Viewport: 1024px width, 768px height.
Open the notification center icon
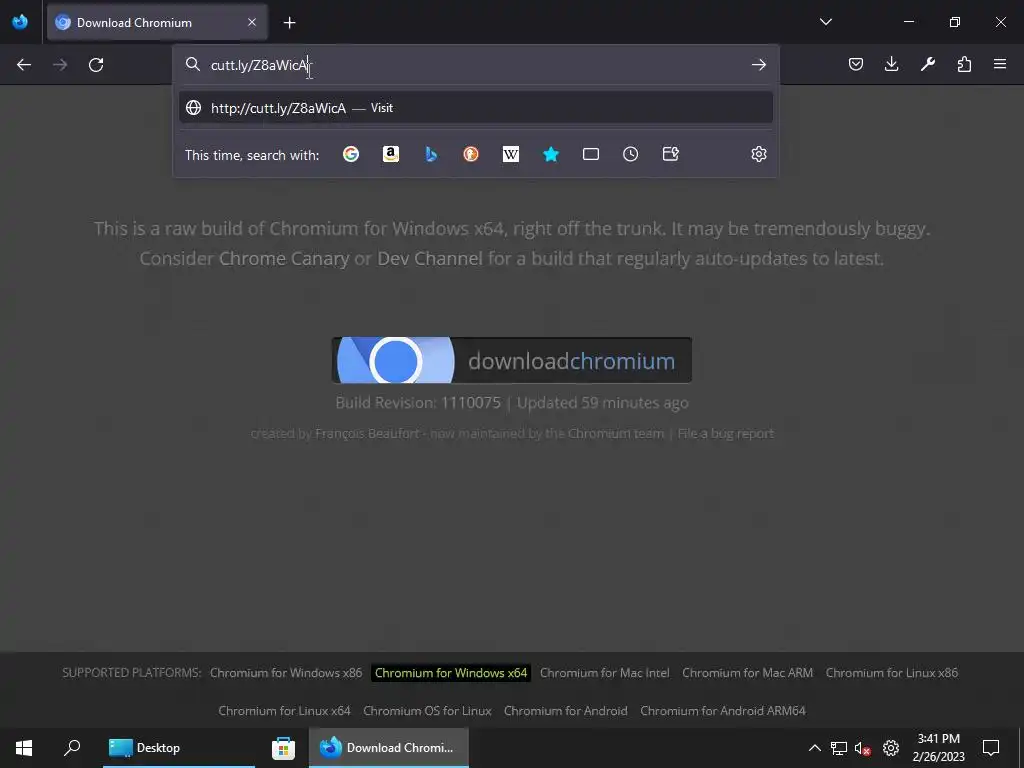tap(991, 748)
